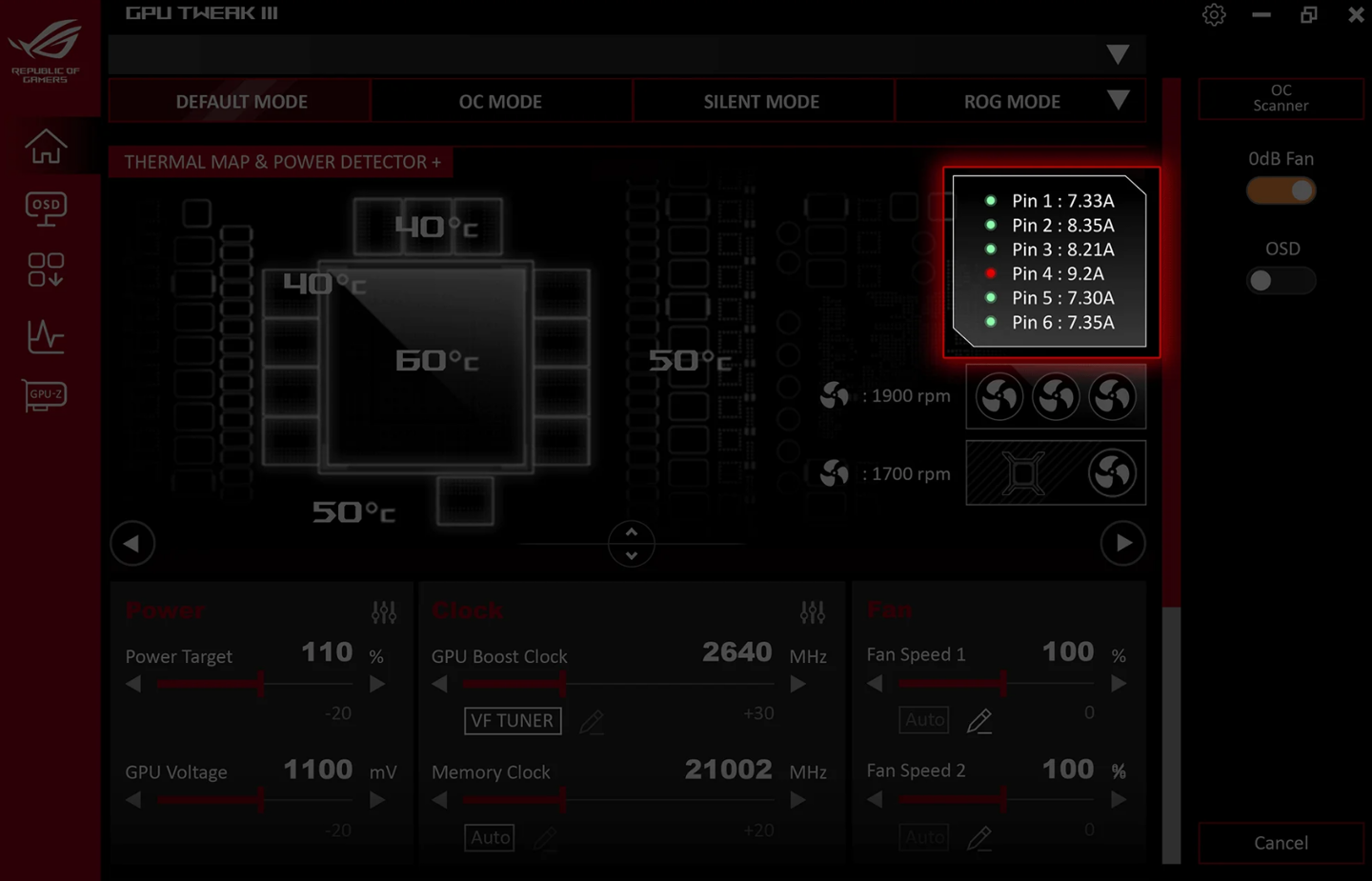Adjust the Power Target slider
The width and height of the screenshot is (1372, 881).
point(255,684)
